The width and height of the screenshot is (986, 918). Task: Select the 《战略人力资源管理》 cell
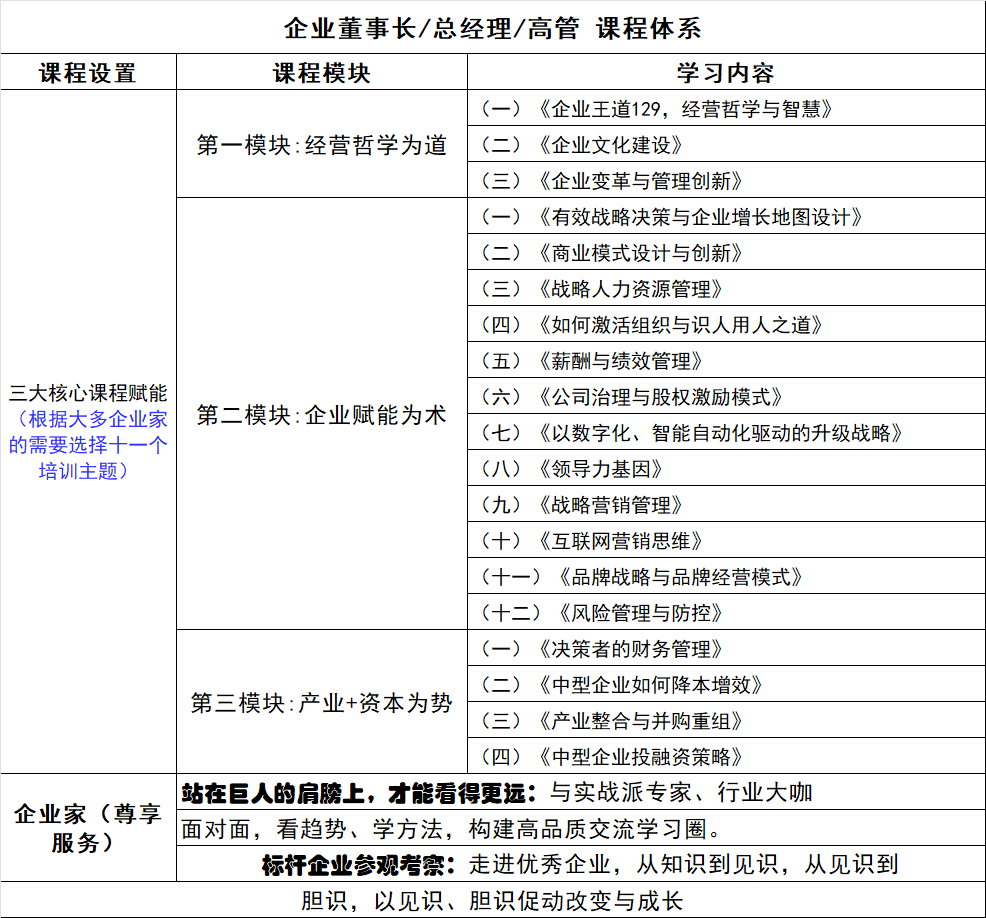pos(602,289)
